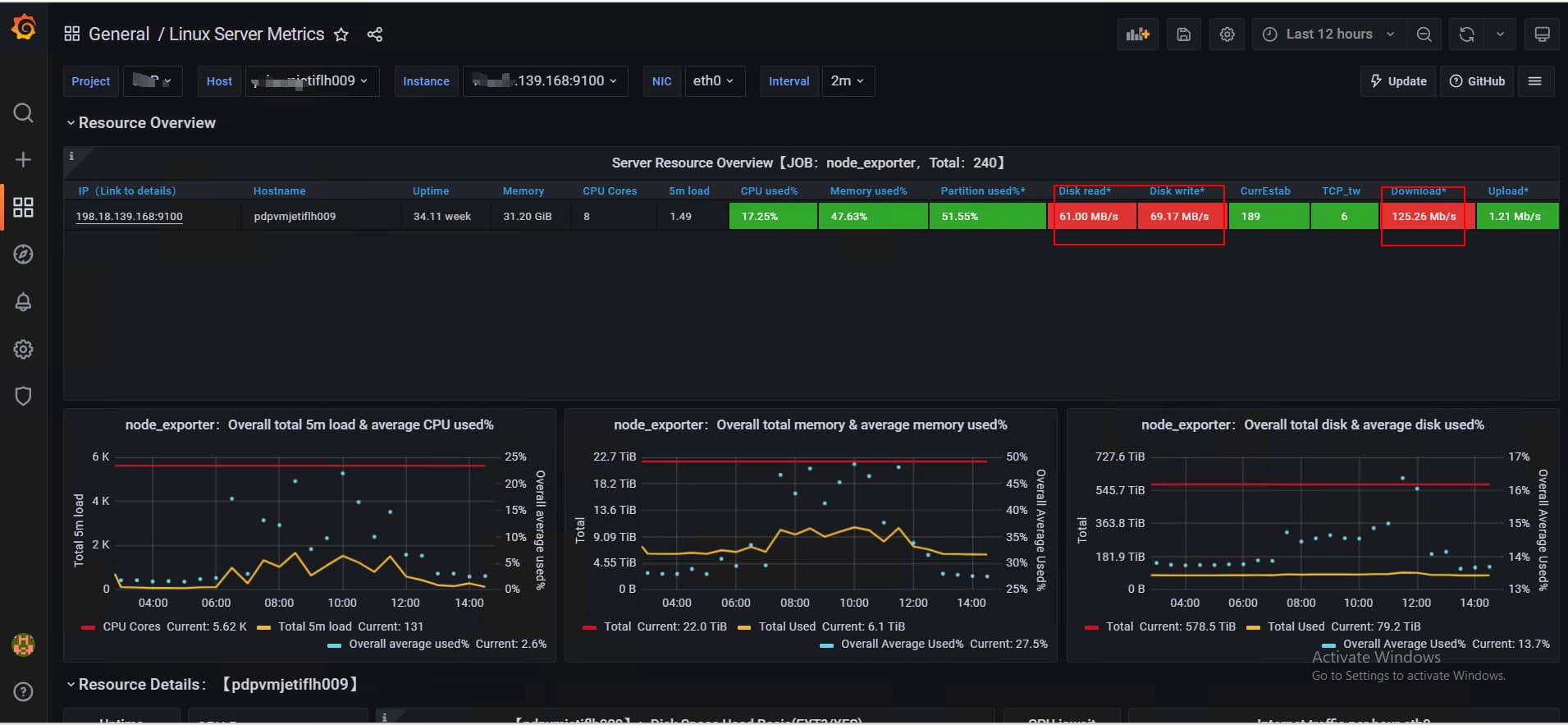This screenshot has width=1568, height=725.
Task: Open IP link 198.18.139.168:9100
Action: coord(129,217)
